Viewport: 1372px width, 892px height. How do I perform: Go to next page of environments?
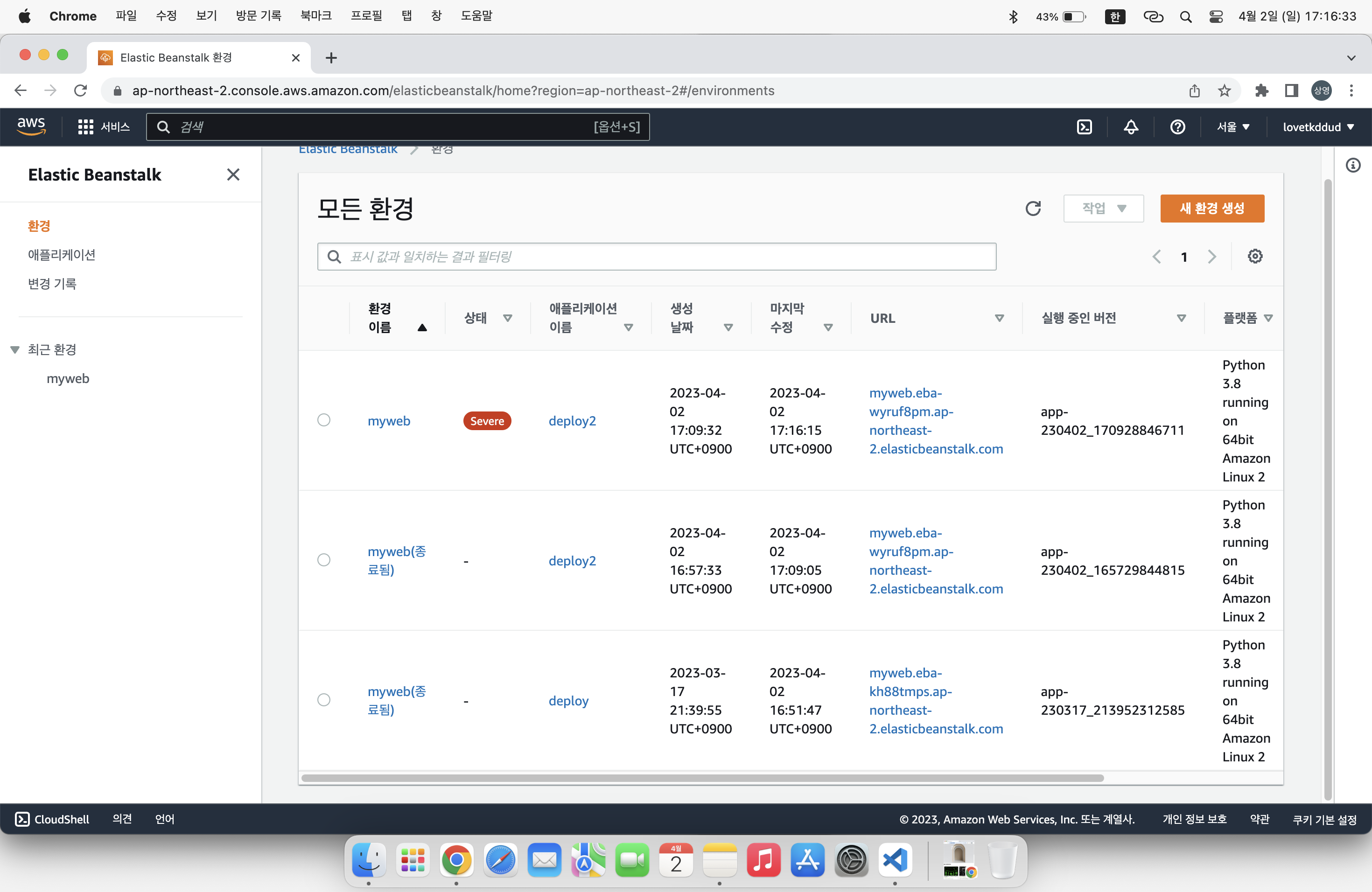(x=1212, y=257)
